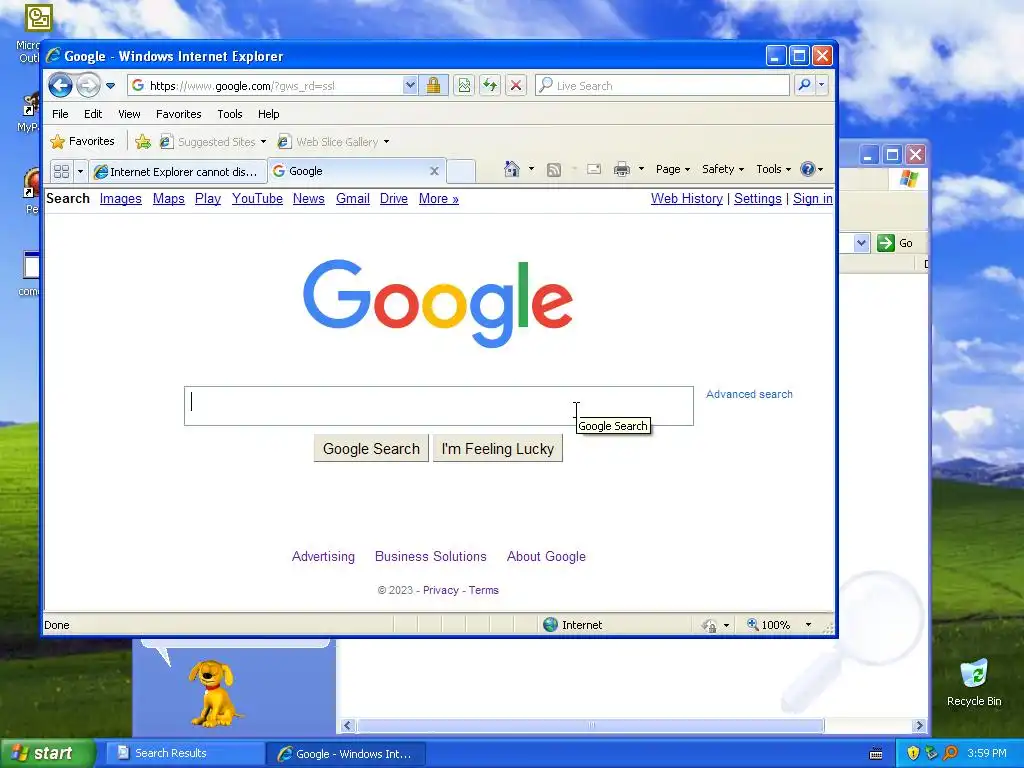Image resolution: width=1024 pixels, height=768 pixels.
Task: Open Web Slice Gallery in the favorites bar
Action: pyautogui.click(x=333, y=142)
